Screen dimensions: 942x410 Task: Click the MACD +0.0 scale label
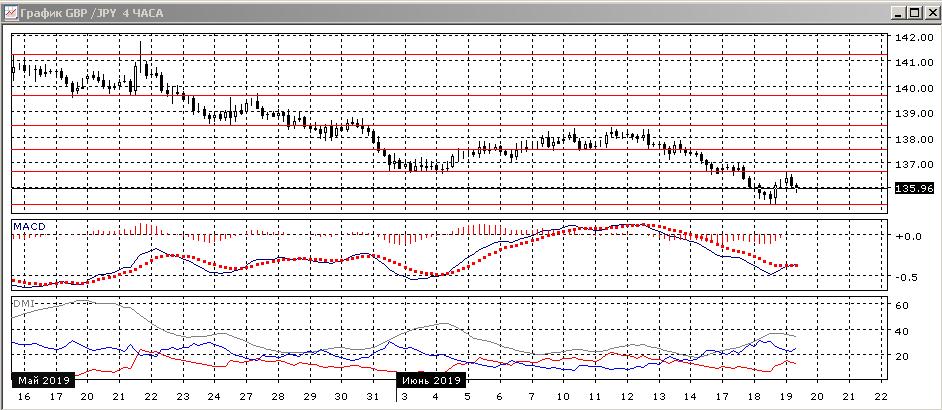[x=909, y=236]
